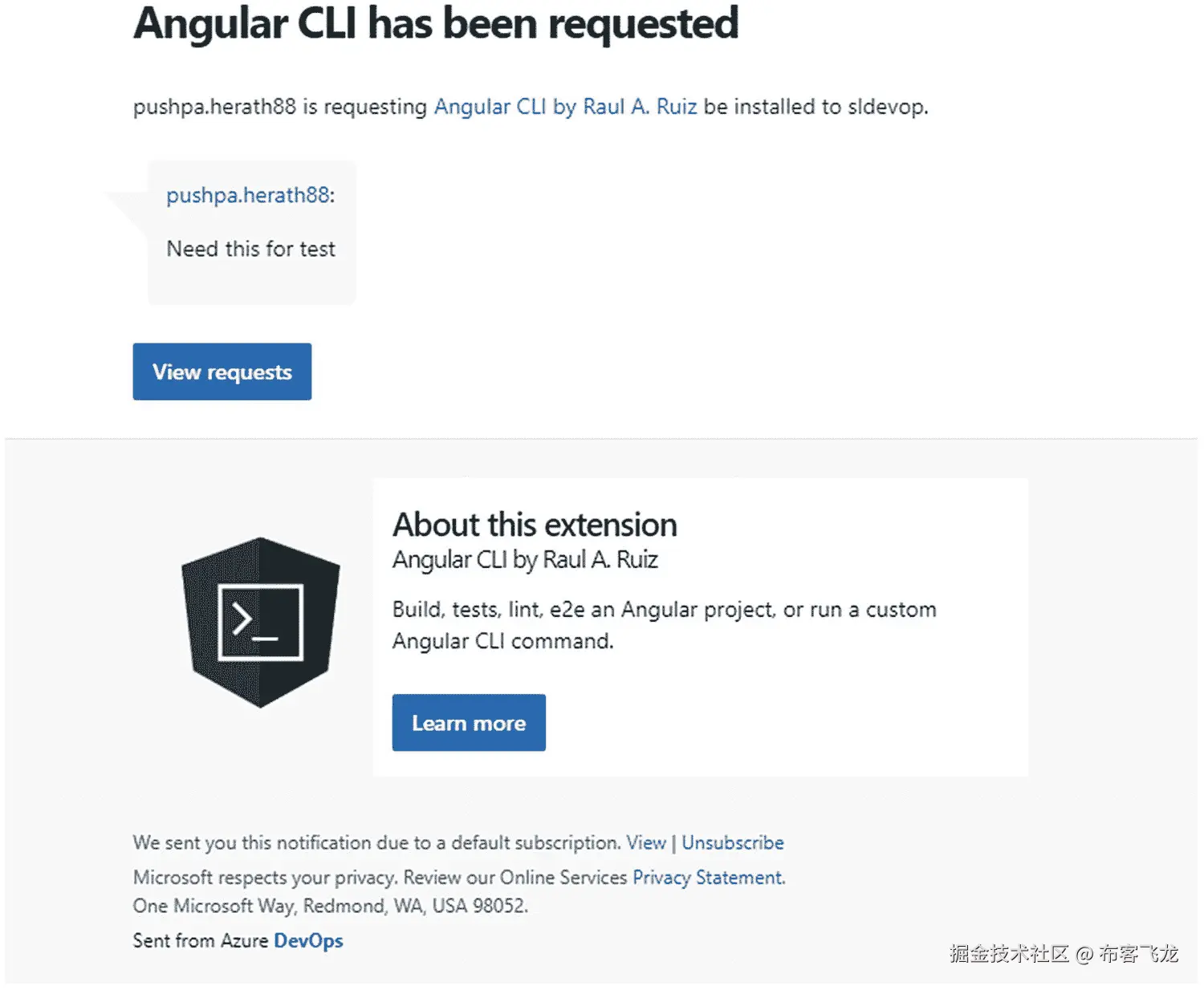1204x990 pixels.
Task: Click the Sent from Azure text
Action: [x=201, y=940]
